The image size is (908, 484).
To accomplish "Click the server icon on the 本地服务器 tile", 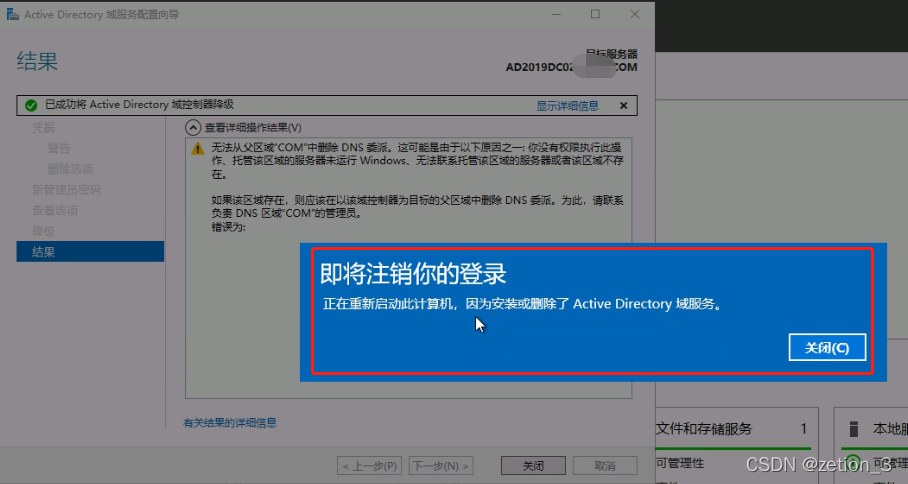I will (854, 429).
